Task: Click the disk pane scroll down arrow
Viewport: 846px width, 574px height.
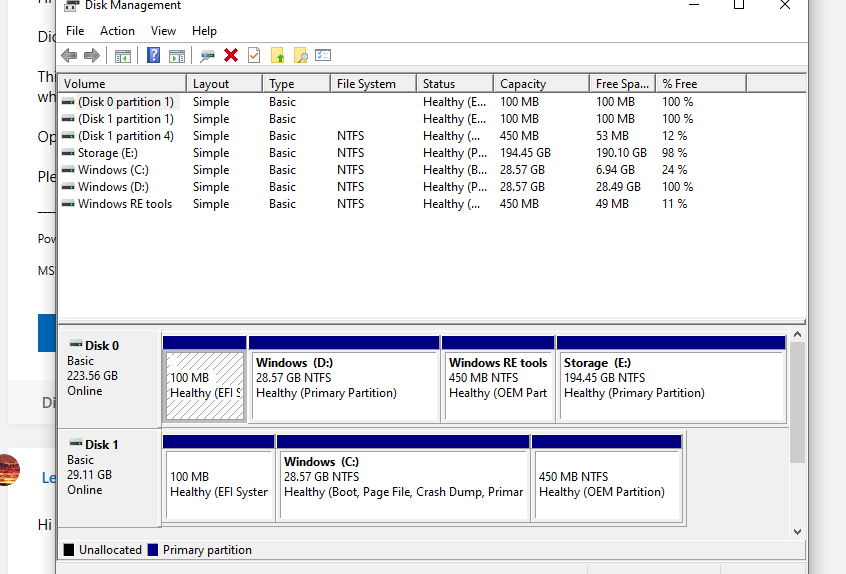Action: (x=797, y=532)
